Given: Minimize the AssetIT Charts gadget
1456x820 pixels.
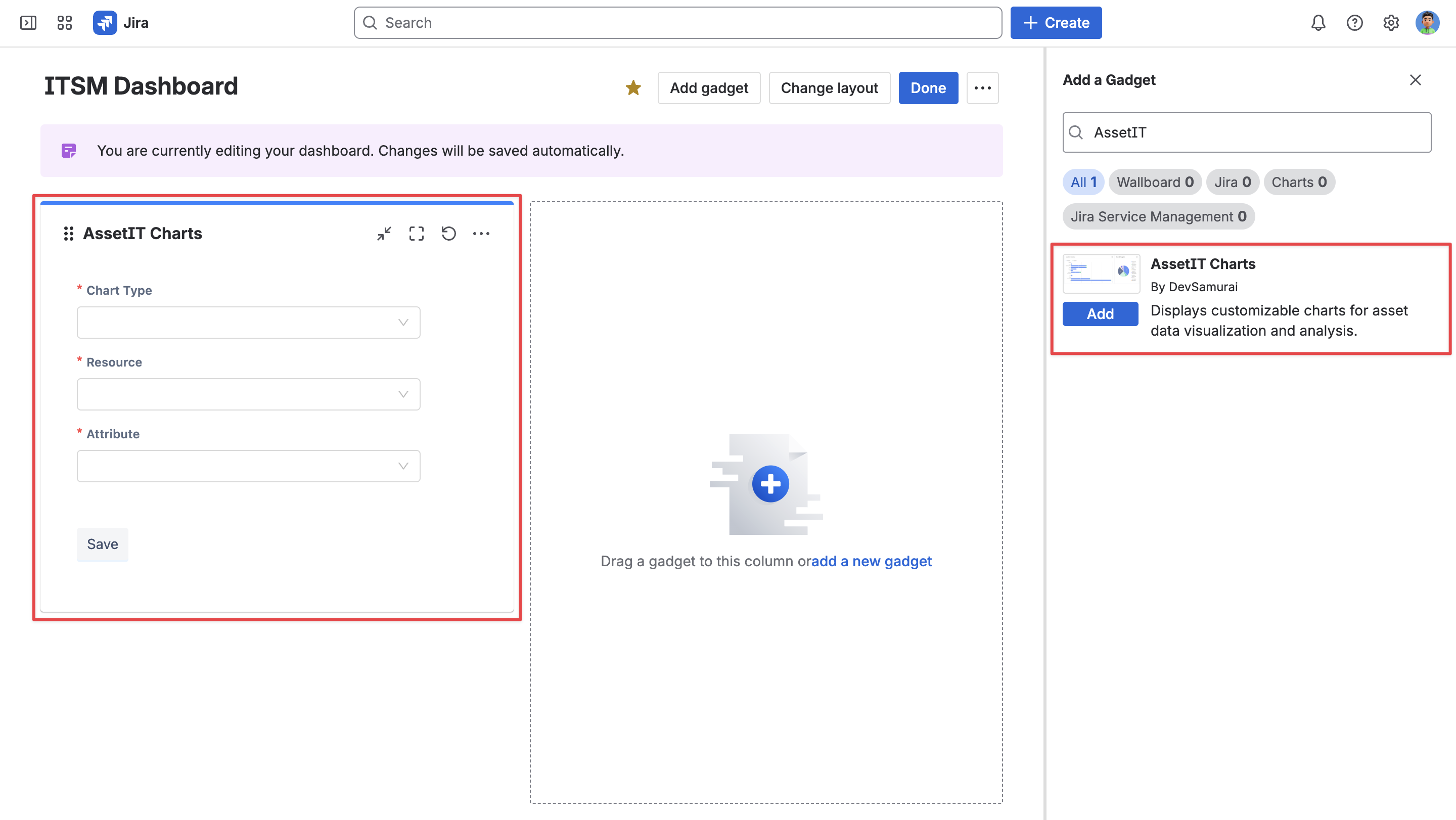Looking at the screenshot, I should [384, 234].
